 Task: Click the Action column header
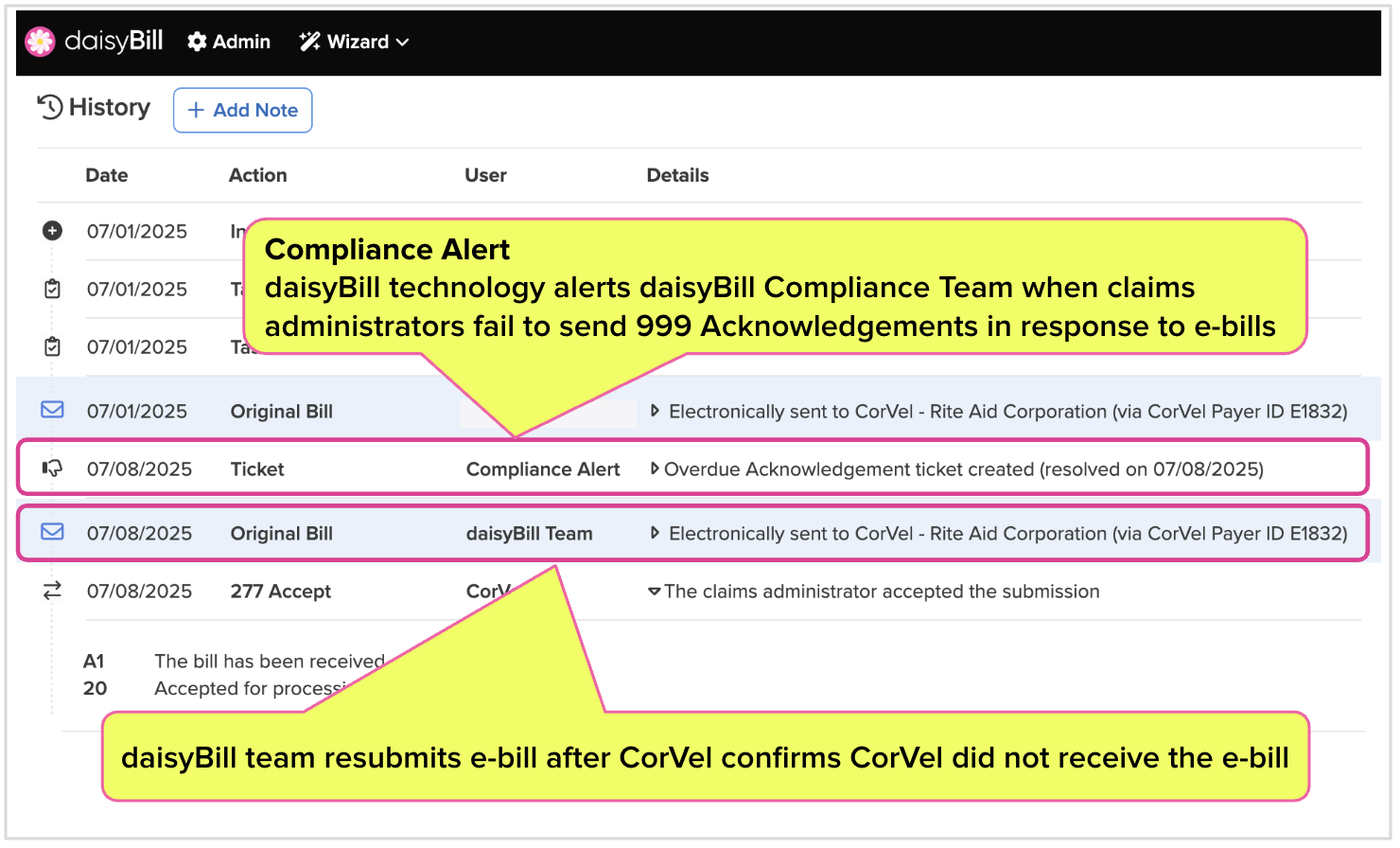click(x=257, y=175)
